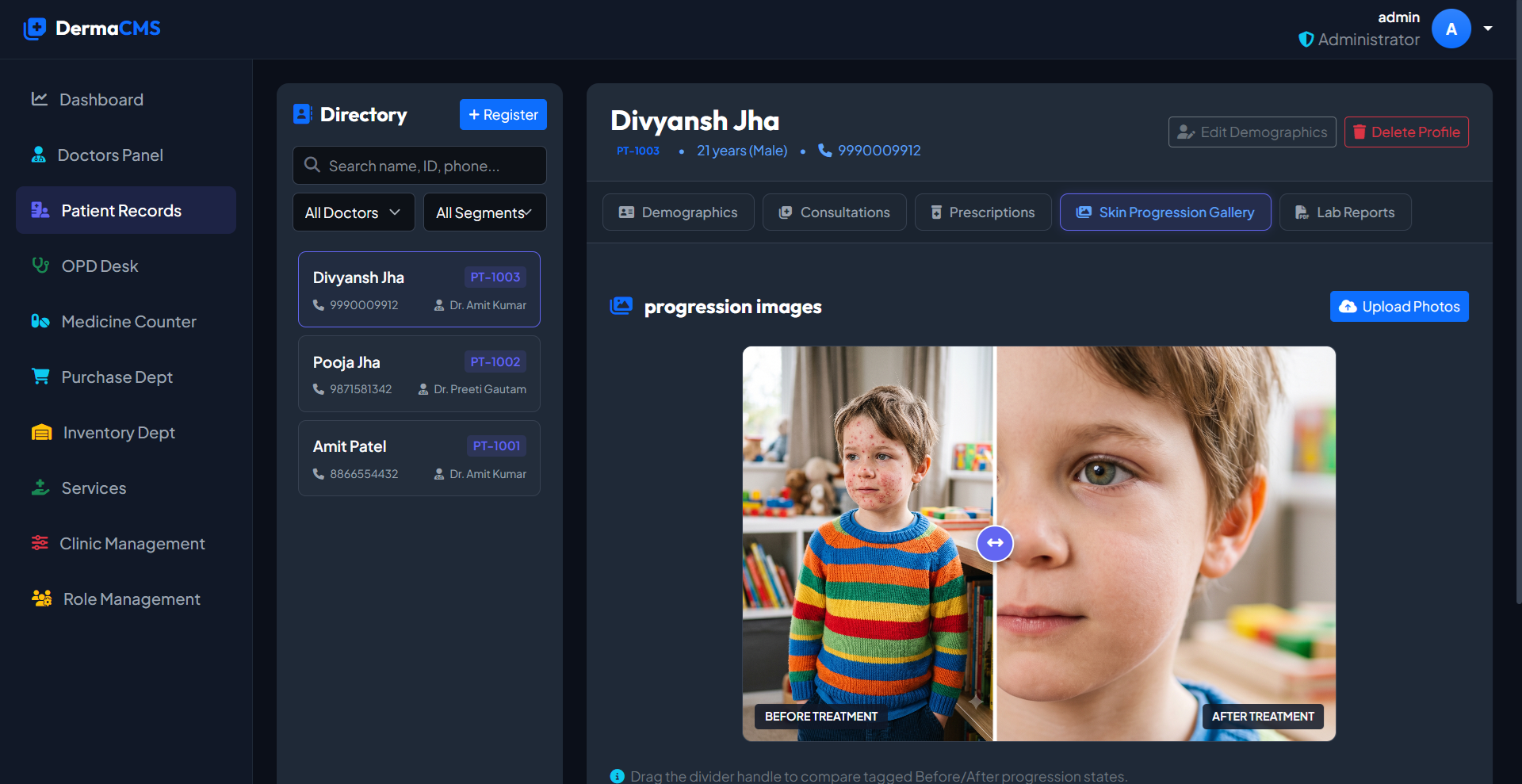The image size is (1522, 784).
Task: Click the DermaCMS brand name
Action: pos(108,29)
